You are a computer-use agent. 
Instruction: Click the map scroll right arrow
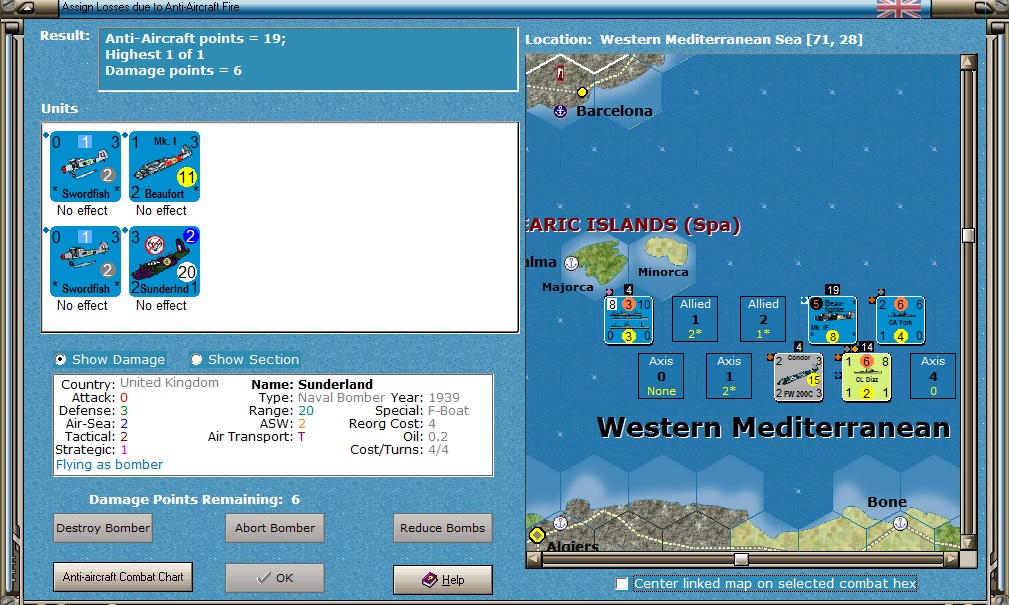pos(952,559)
